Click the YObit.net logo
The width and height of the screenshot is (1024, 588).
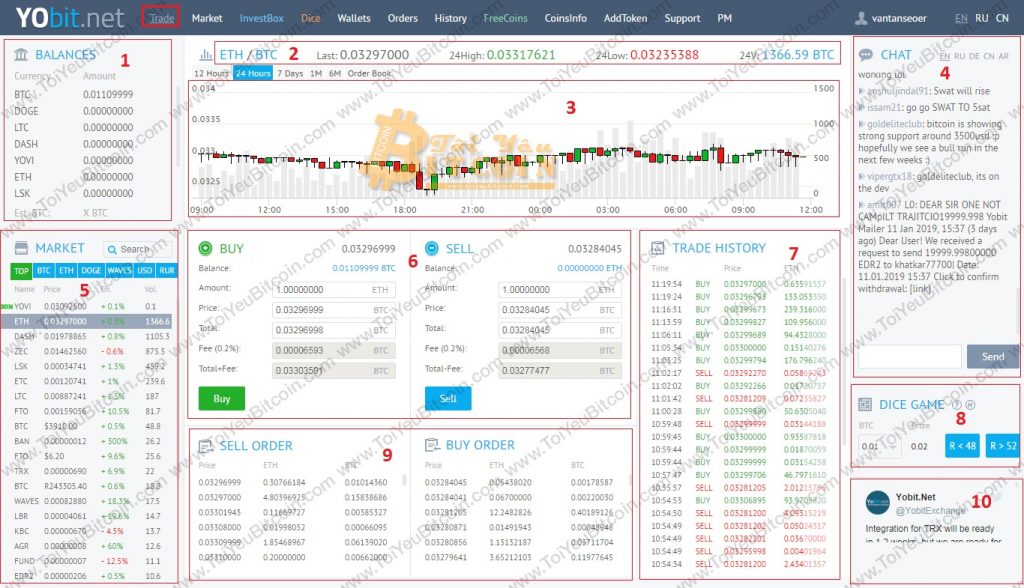[70, 18]
